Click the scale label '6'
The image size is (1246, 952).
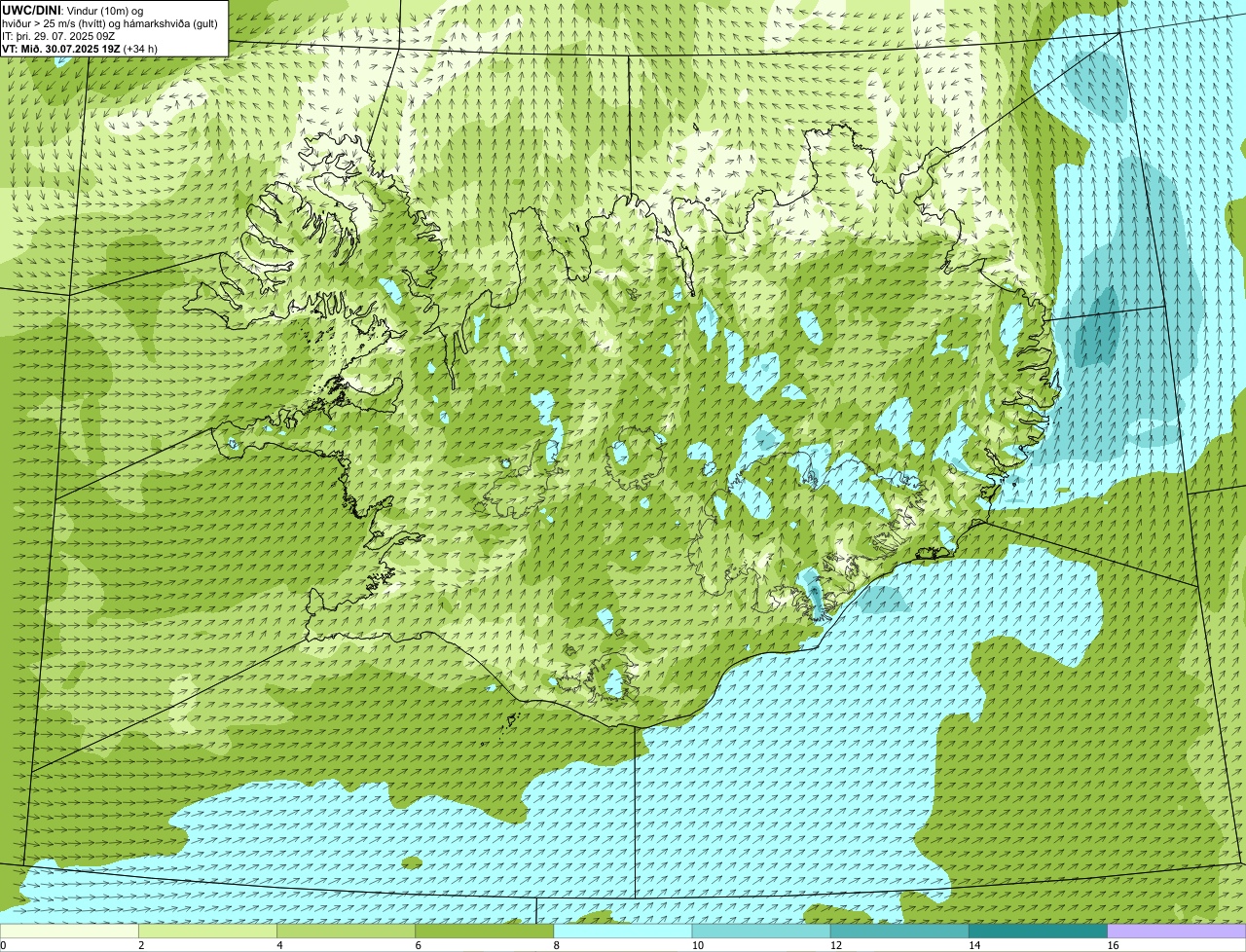(418, 945)
